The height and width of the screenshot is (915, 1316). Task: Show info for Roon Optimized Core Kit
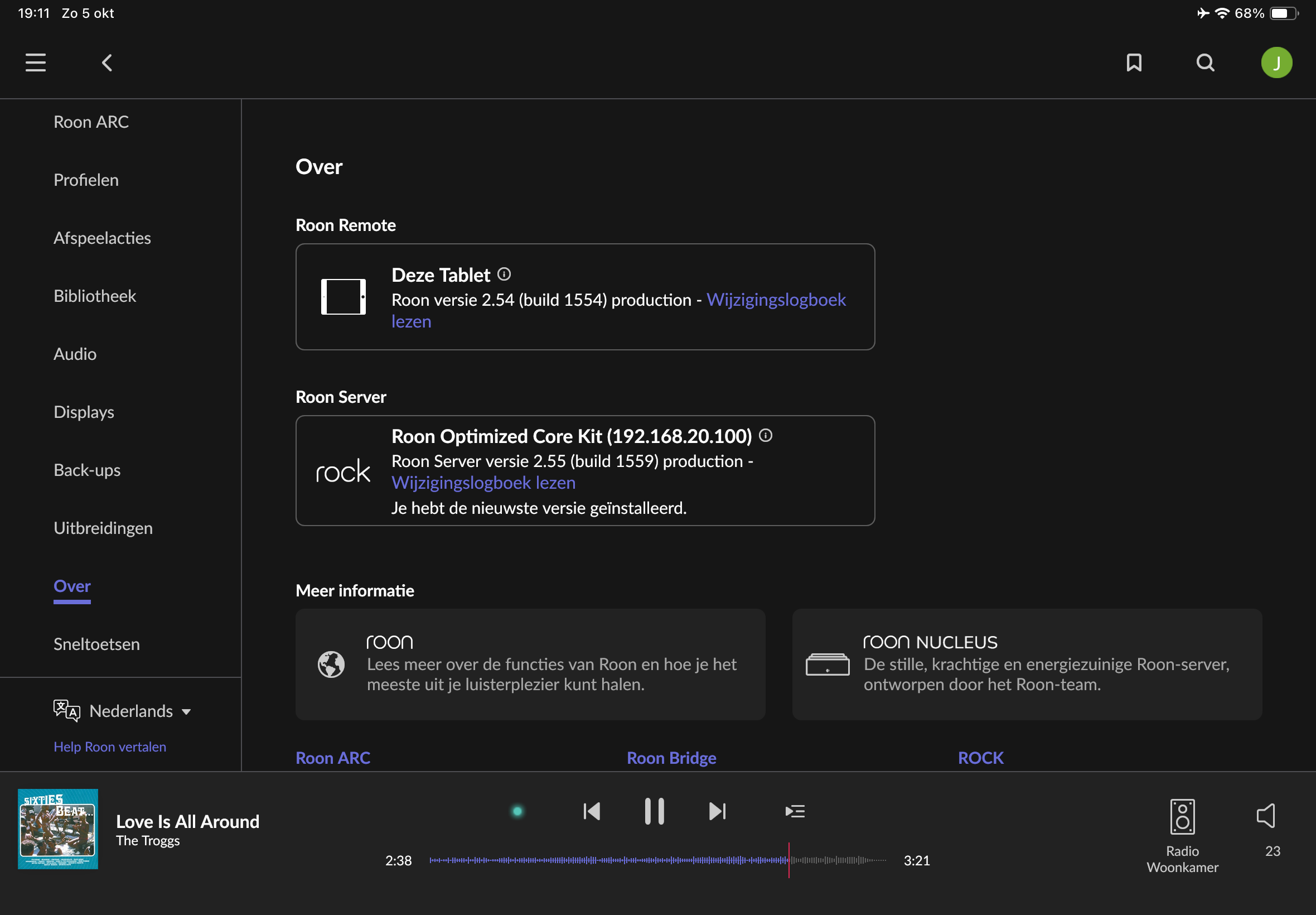tap(766, 436)
